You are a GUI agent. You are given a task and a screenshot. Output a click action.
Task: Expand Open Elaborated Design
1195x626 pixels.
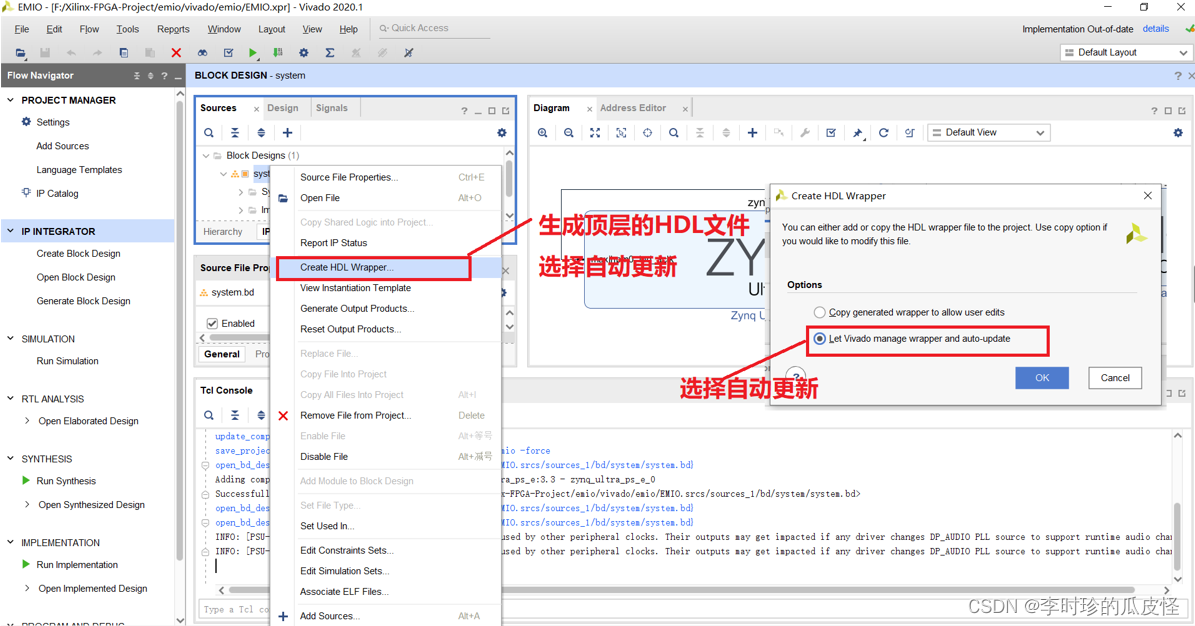click(27, 421)
